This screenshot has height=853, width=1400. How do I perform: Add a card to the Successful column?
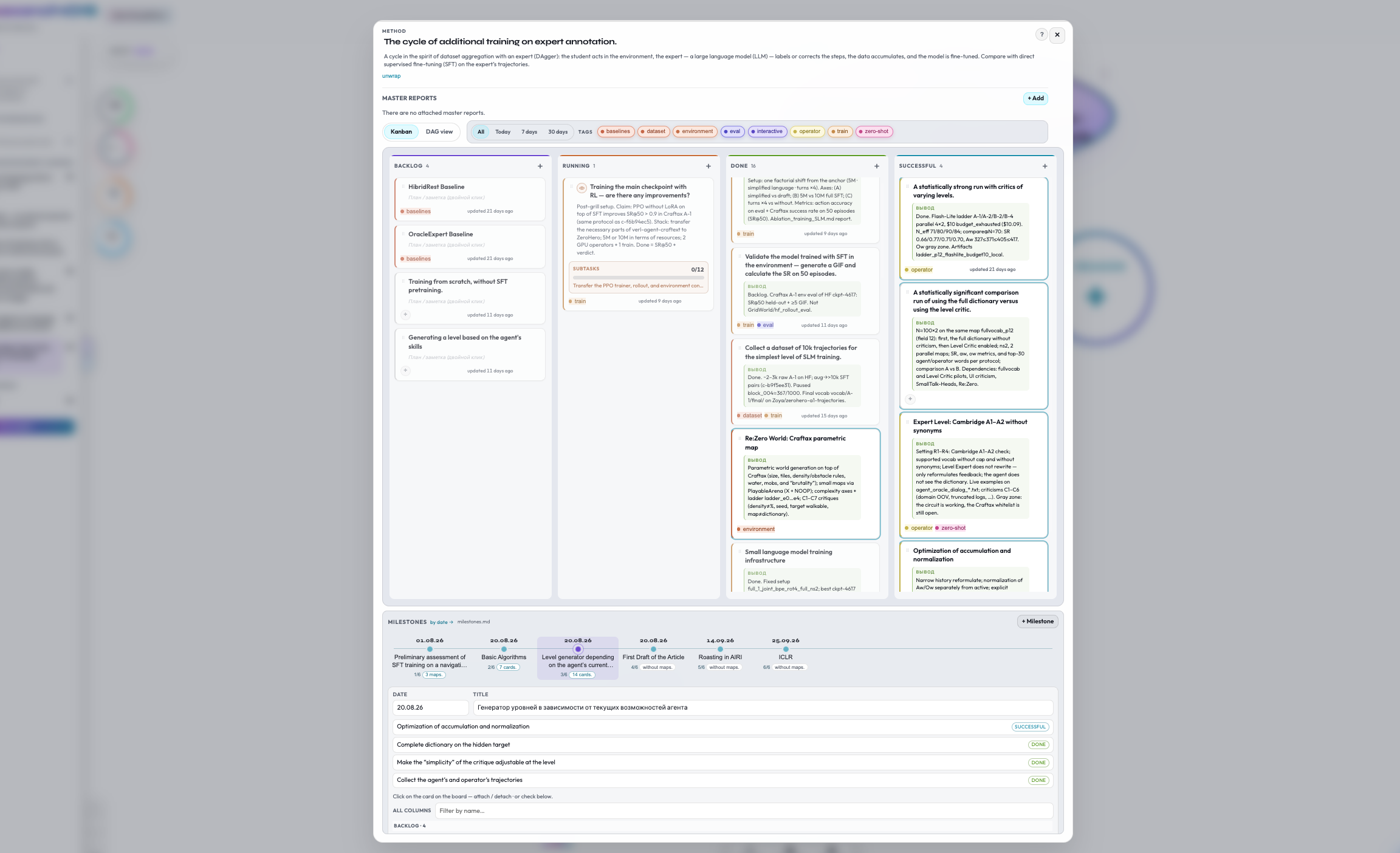tap(1045, 166)
